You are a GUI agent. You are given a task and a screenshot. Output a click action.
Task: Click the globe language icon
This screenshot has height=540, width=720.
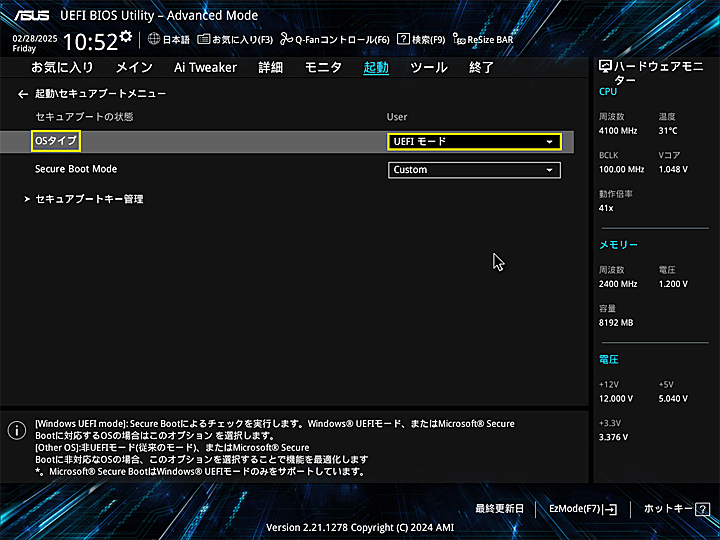pos(154,39)
